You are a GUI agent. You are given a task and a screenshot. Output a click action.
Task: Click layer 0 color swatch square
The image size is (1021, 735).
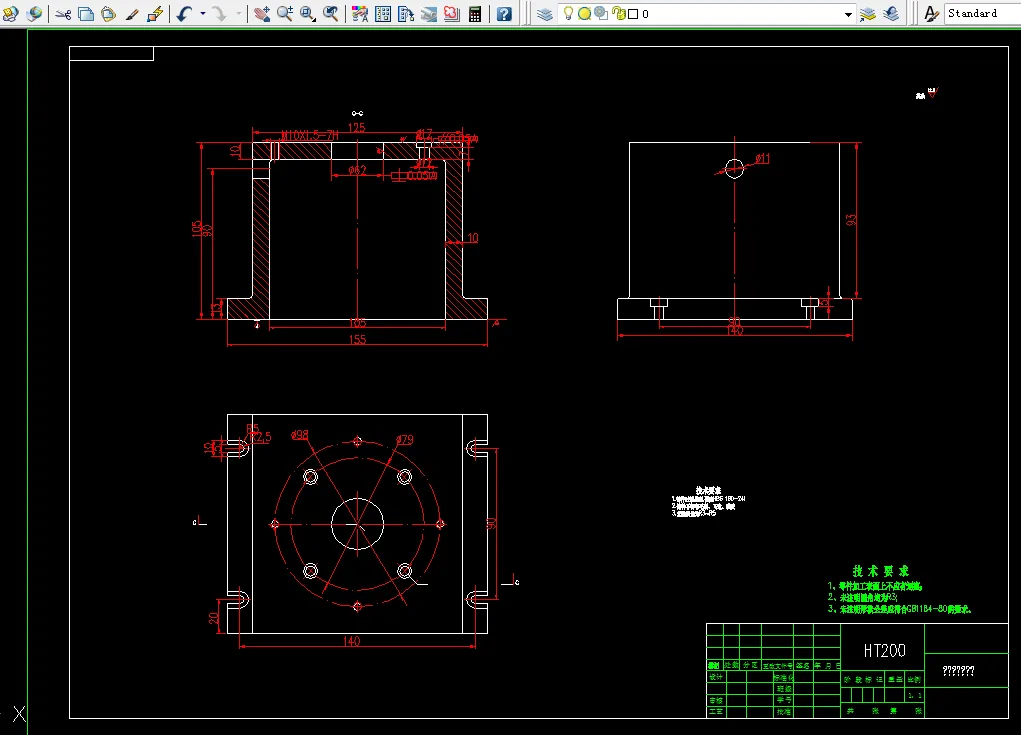coord(633,14)
